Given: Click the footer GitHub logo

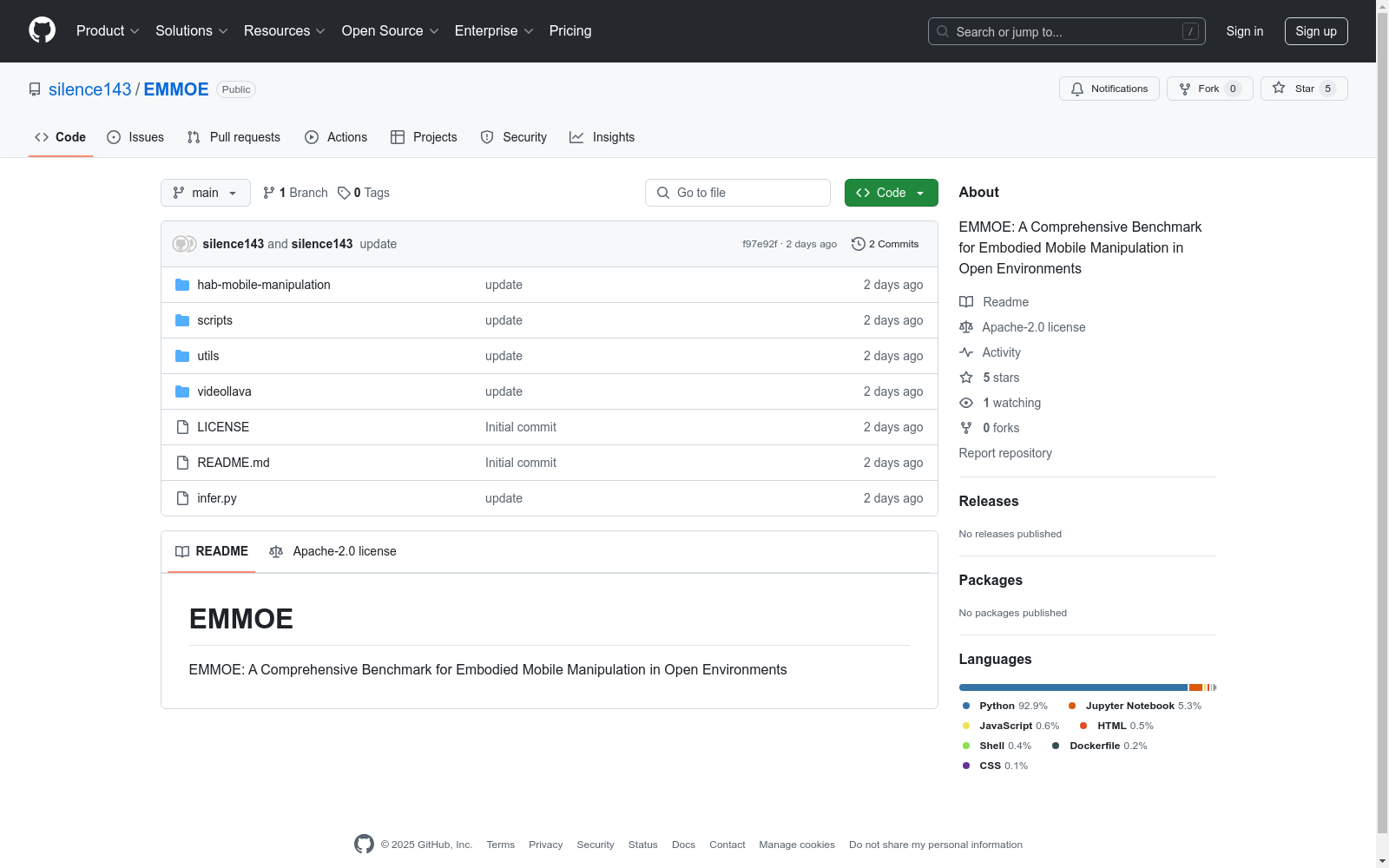Looking at the screenshot, I should tap(364, 844).
